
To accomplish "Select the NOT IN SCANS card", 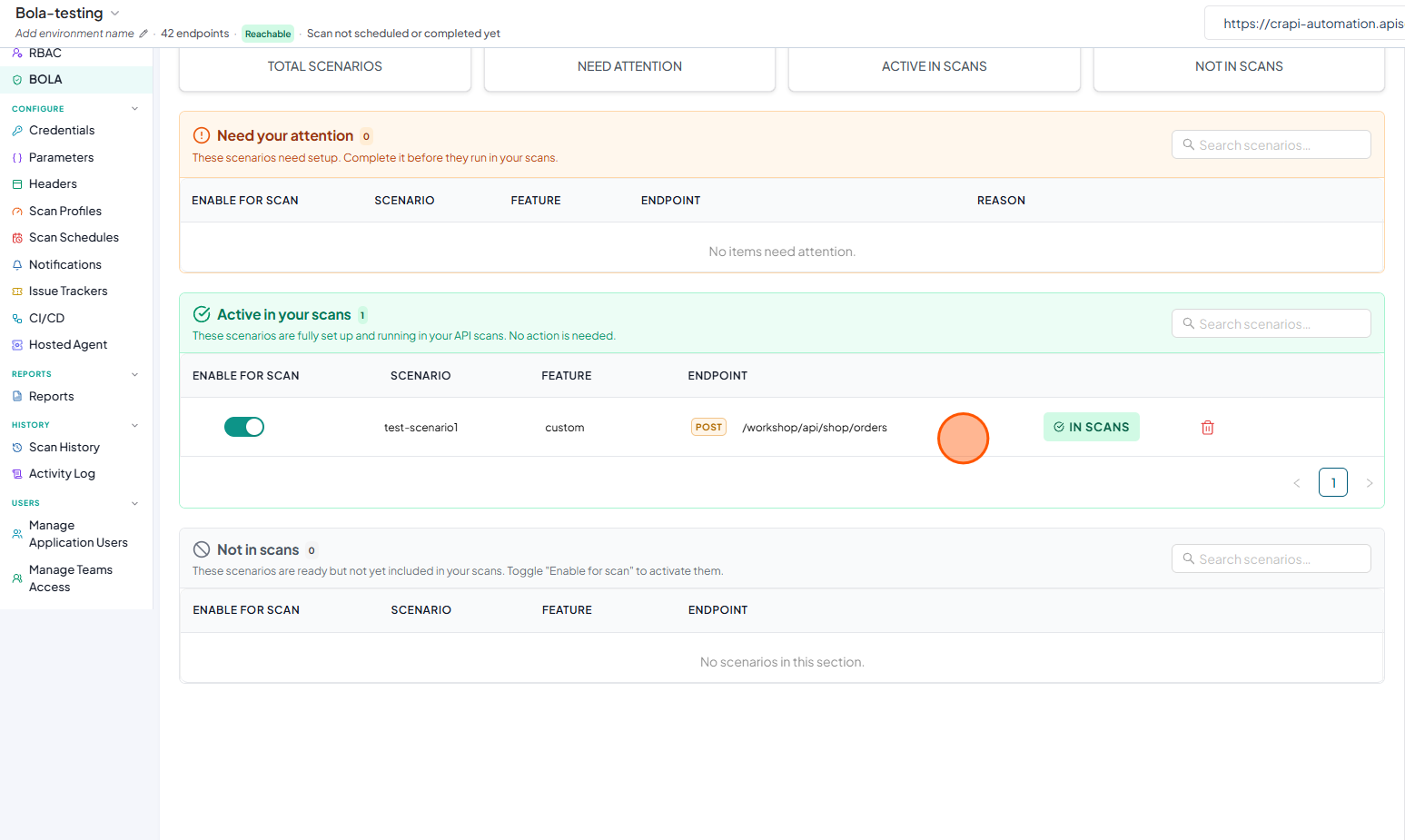I will pos(1239,69).
